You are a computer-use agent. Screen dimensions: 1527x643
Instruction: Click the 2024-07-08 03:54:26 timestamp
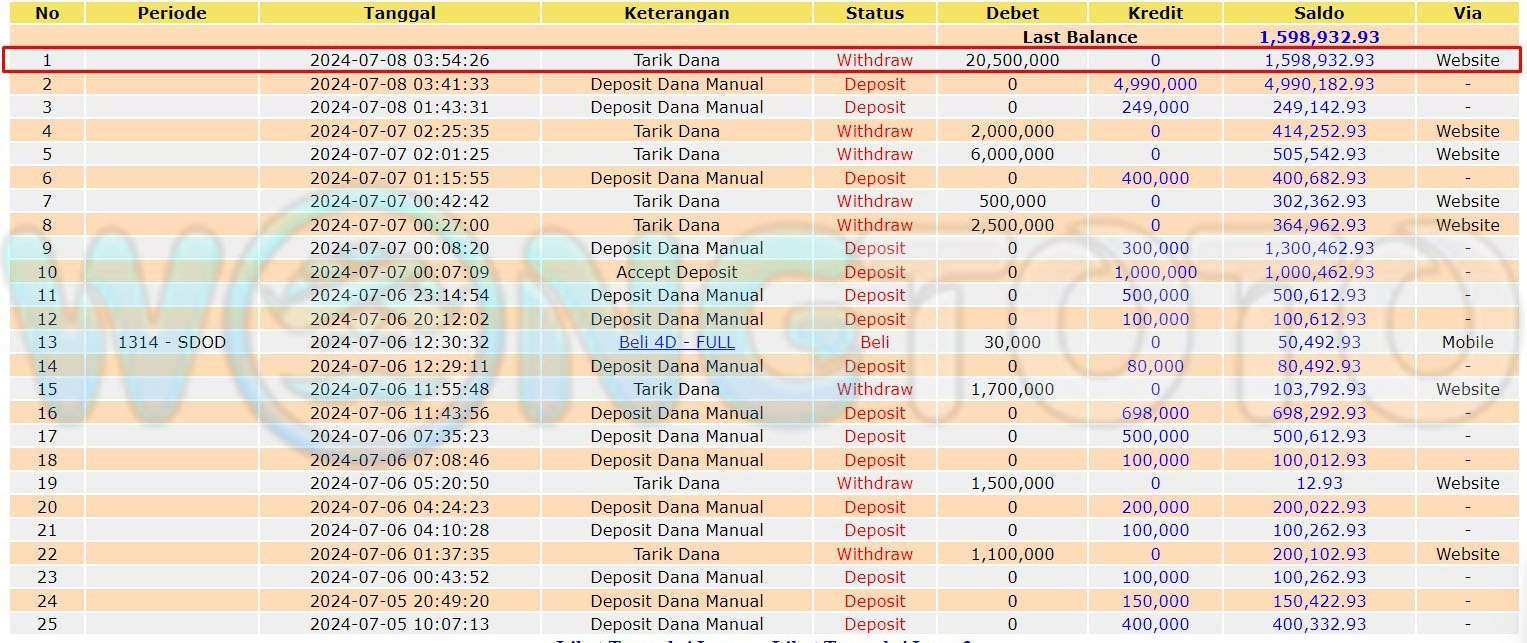pos(399,60)
